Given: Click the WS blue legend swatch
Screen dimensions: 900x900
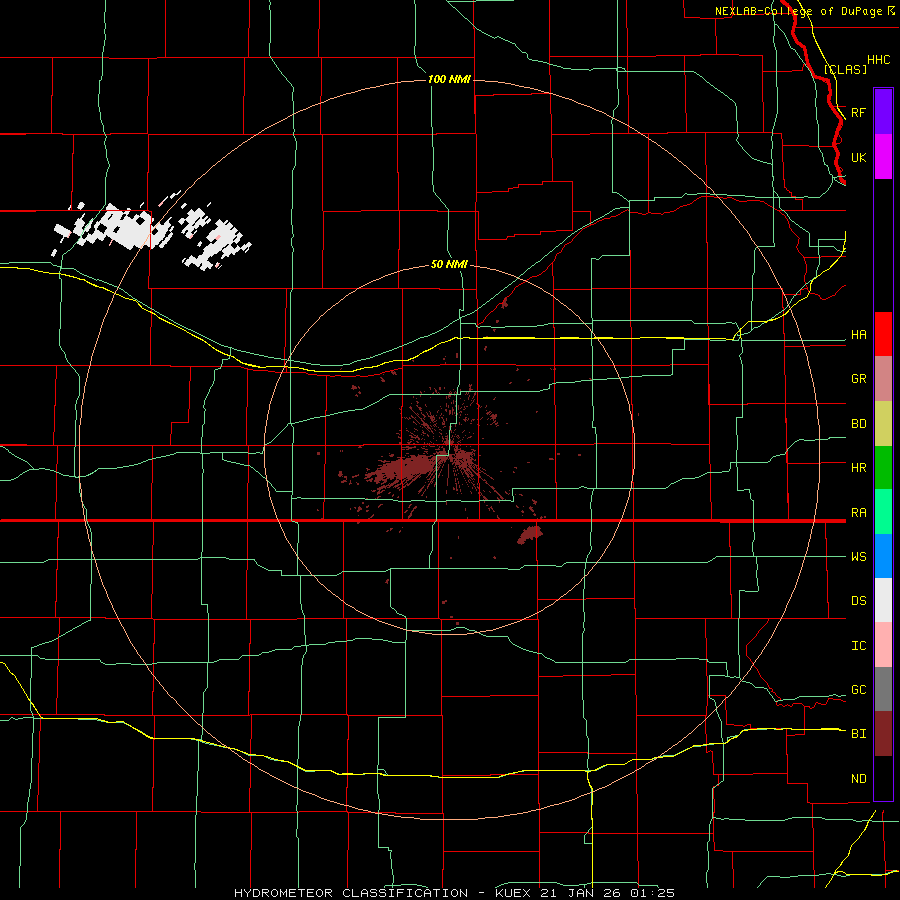Looking at the screenshot, I should pos(883,556).
